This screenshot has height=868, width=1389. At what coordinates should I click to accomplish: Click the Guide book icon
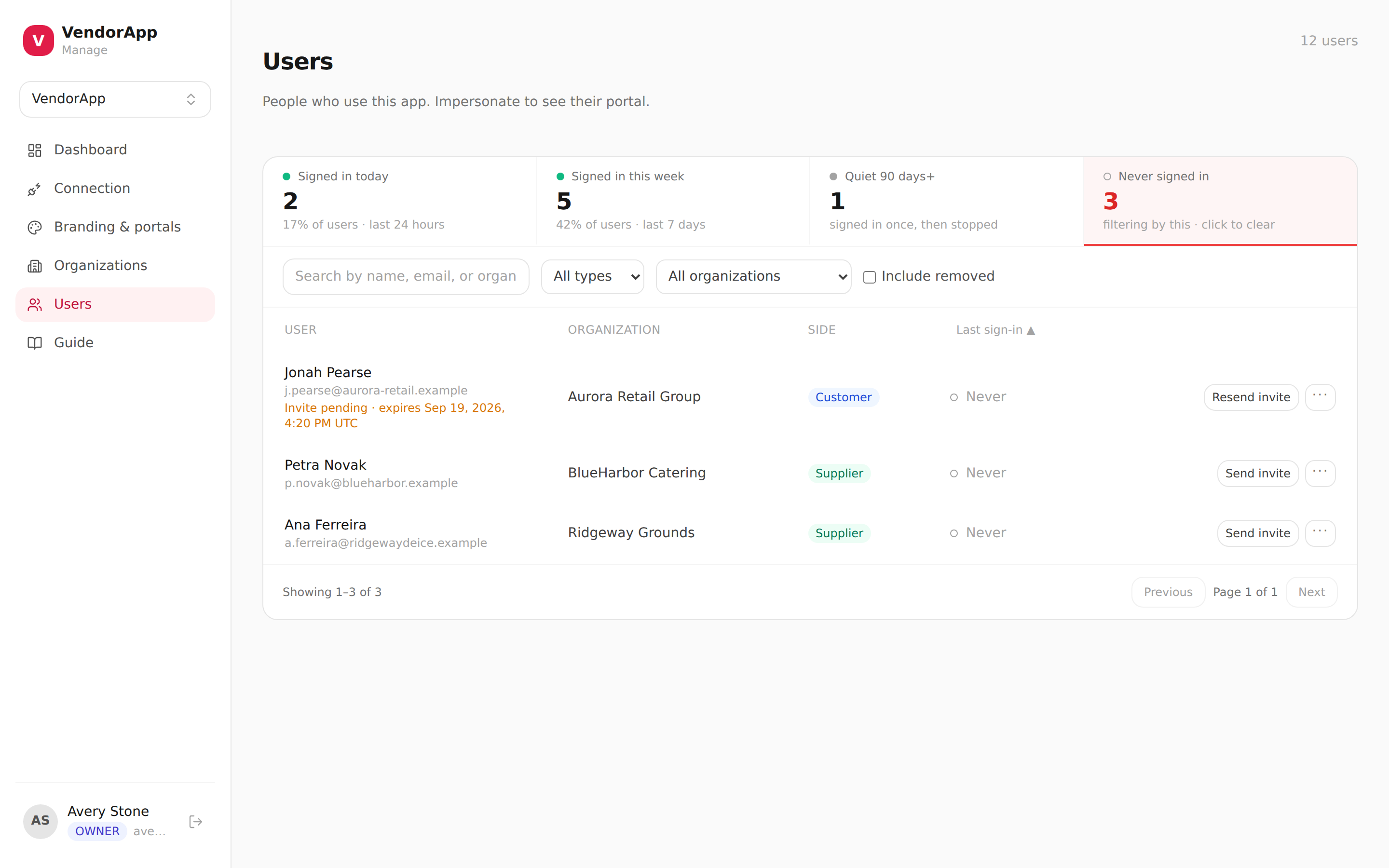(x=35, y=343)
